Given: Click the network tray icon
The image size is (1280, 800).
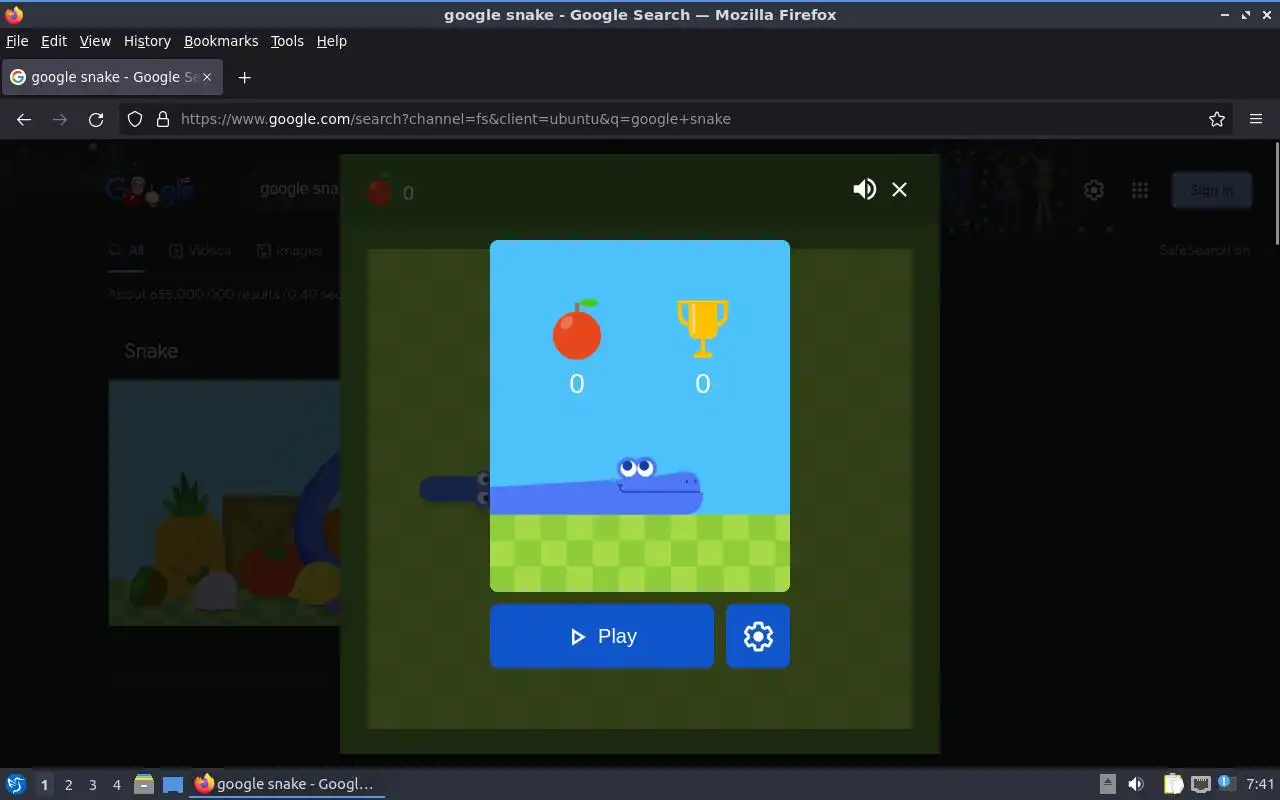Looking at the screenshot, I should [x=1201, y=784].
